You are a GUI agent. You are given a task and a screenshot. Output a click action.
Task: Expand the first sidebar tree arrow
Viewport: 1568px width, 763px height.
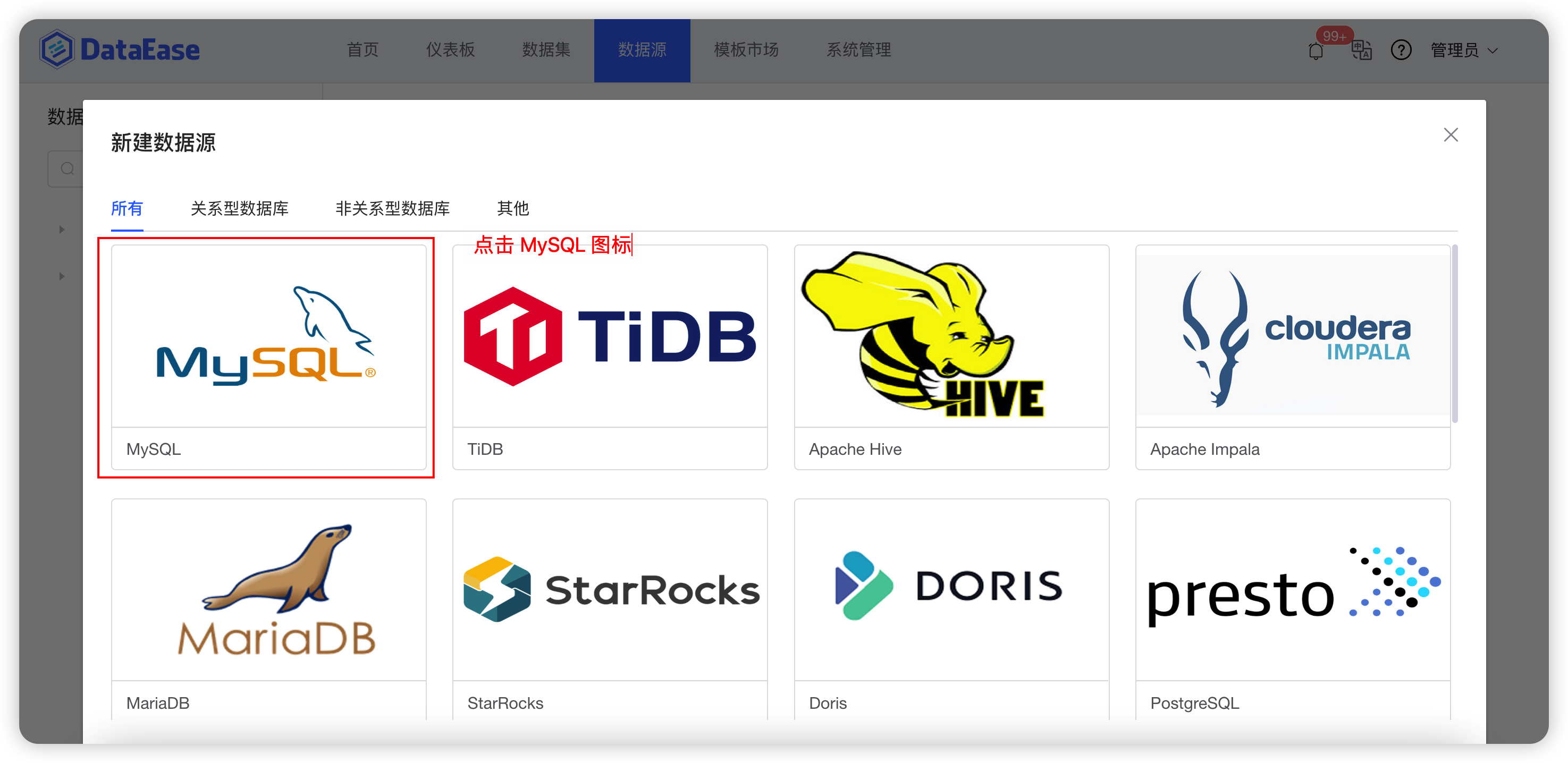62,230
